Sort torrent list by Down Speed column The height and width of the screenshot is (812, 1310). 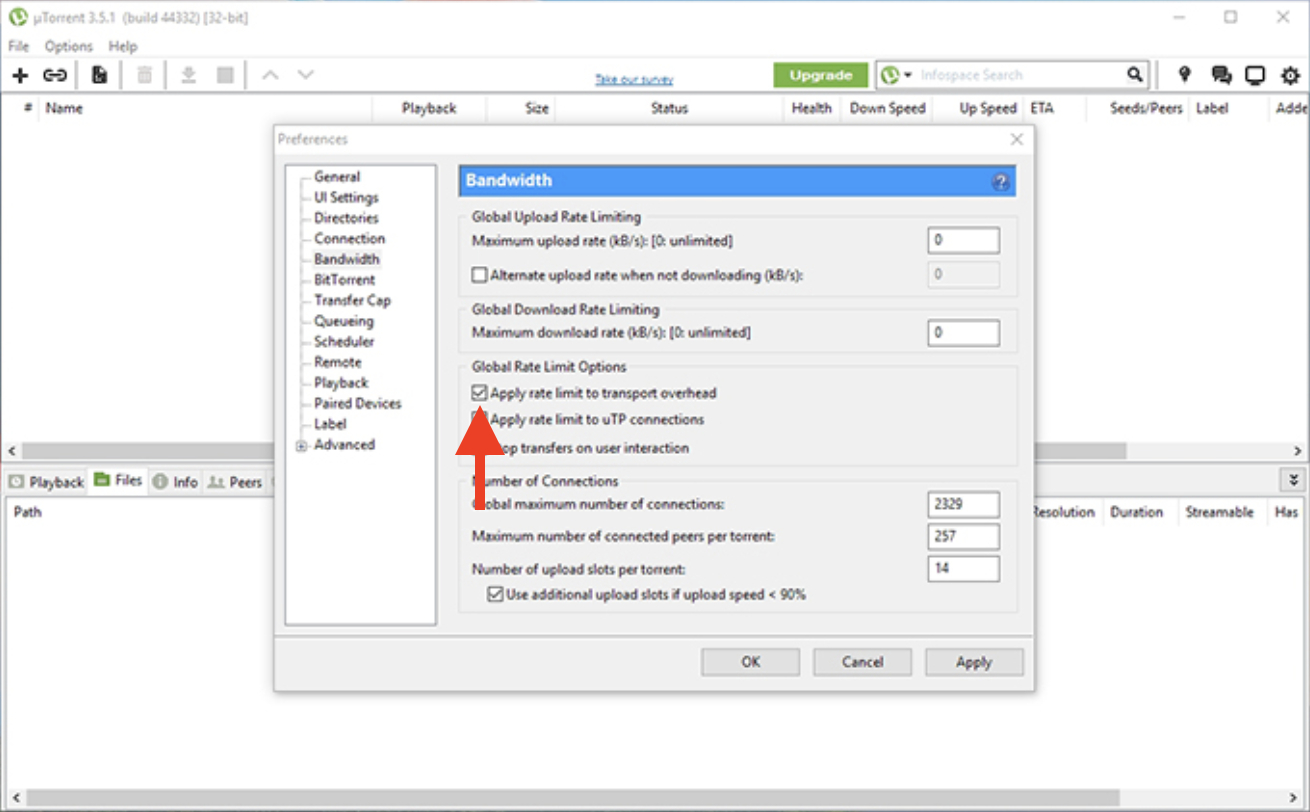[x=887, y=108]
